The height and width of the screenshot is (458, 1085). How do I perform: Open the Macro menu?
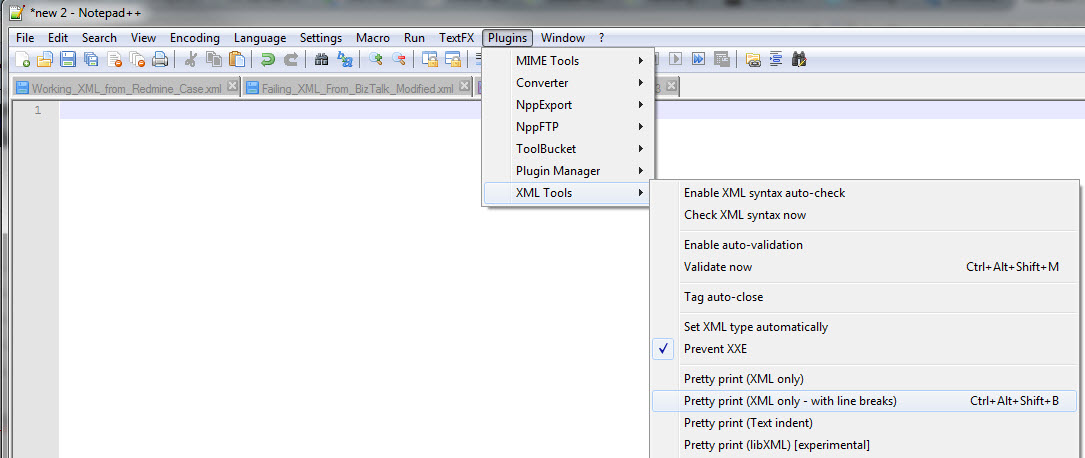(373, 38)
